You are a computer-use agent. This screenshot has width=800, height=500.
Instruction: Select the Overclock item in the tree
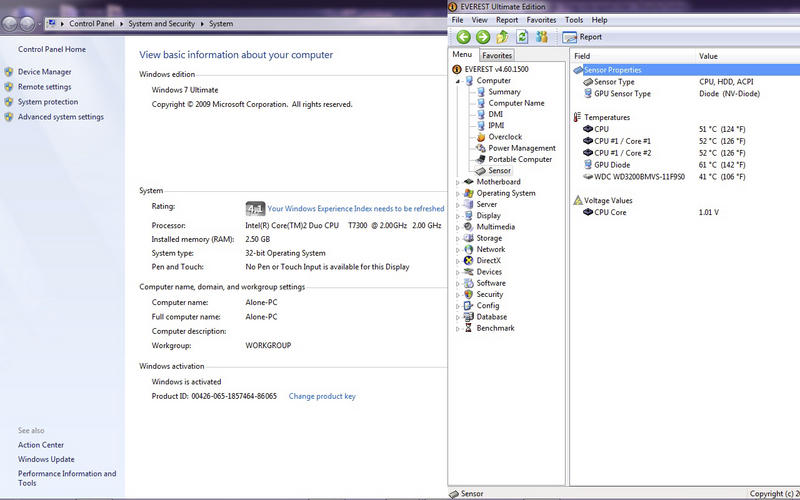tap(504, 137)
